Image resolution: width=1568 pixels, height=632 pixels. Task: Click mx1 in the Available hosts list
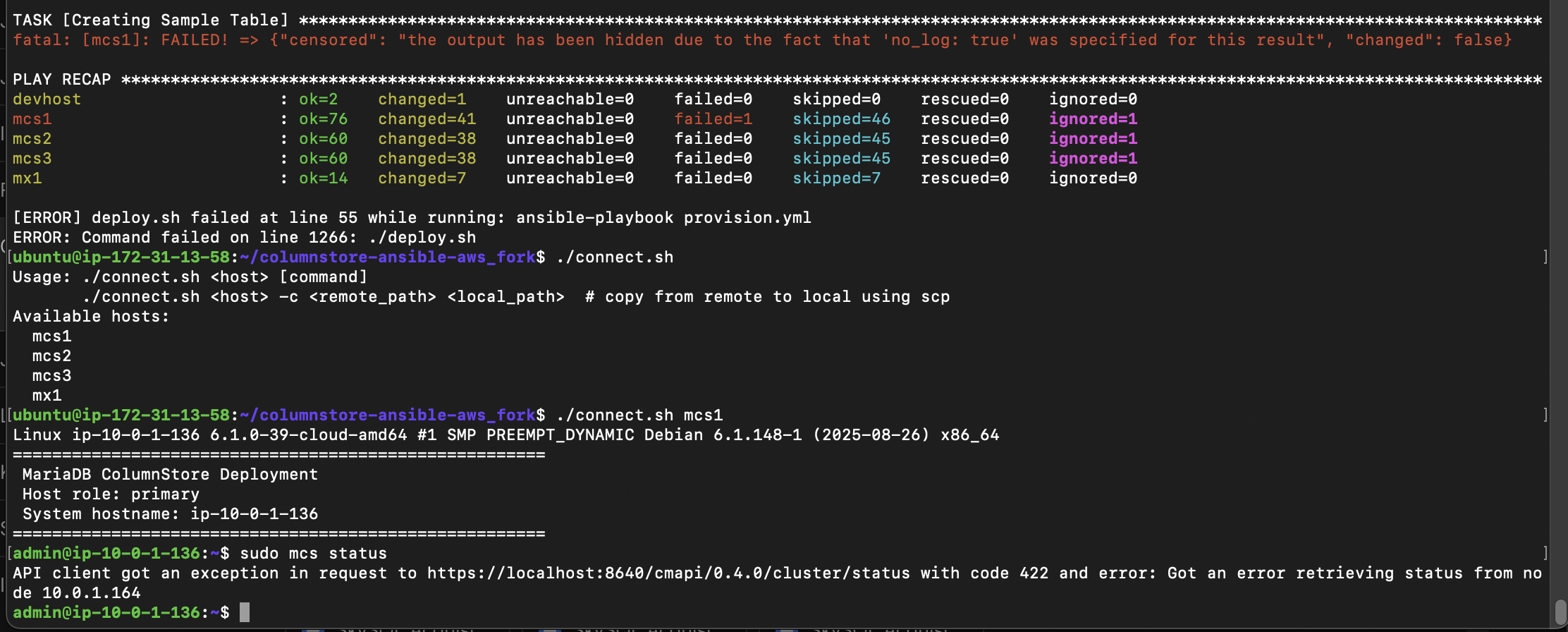click(x=47, y=396)
